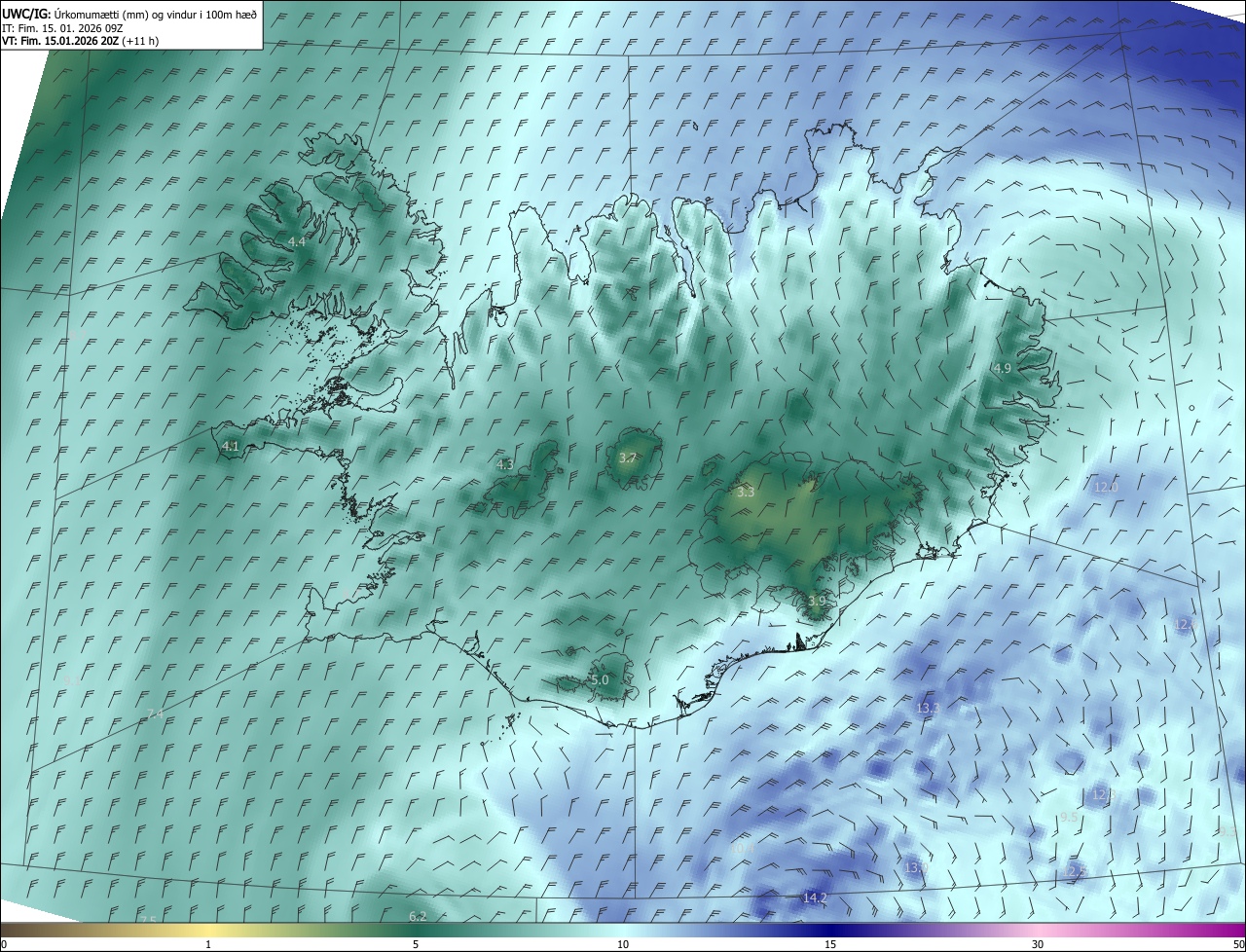Click the 1 tick label on the colour scale
The height and width of the screenshot is (952, 1246).
coord(208,944)
